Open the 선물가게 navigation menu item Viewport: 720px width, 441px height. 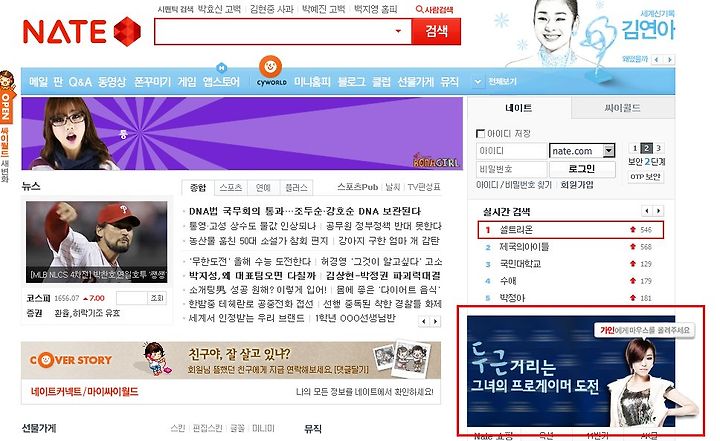415,82
